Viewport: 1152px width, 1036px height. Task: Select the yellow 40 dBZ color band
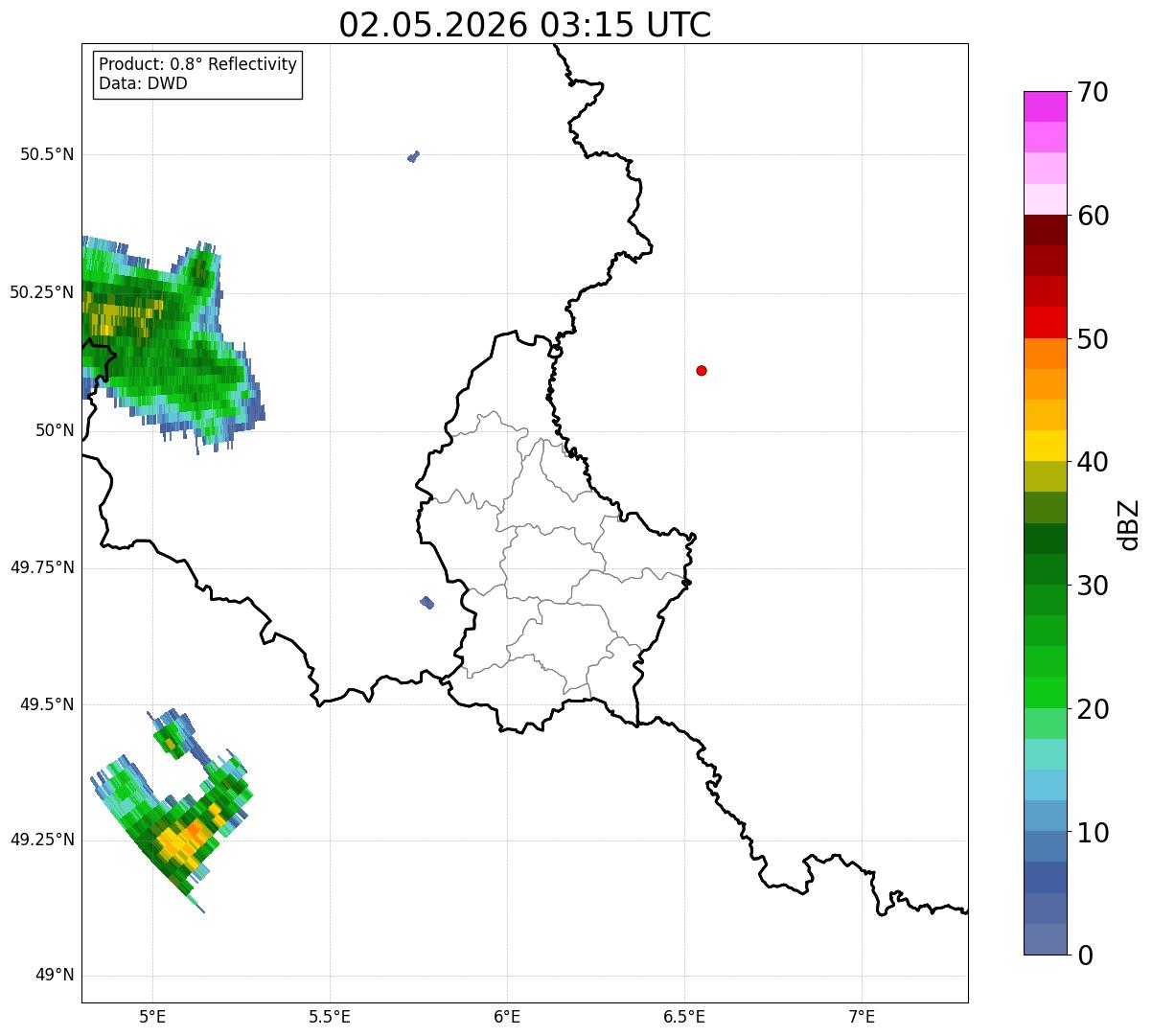tap(1045, 446)
